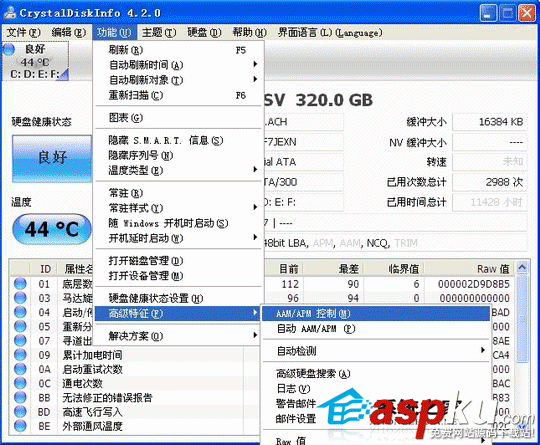
Task: Click status orb for attribute 01 row
Action: (20, 284)
